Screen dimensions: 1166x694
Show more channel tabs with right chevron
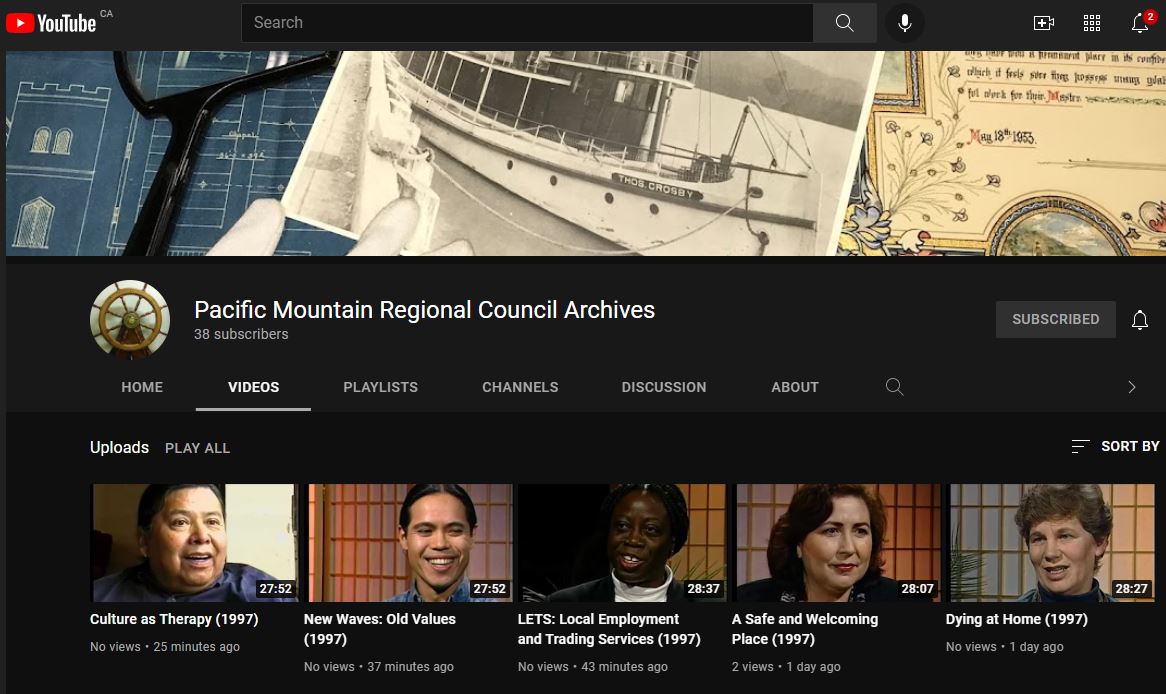click(1132, 387)
